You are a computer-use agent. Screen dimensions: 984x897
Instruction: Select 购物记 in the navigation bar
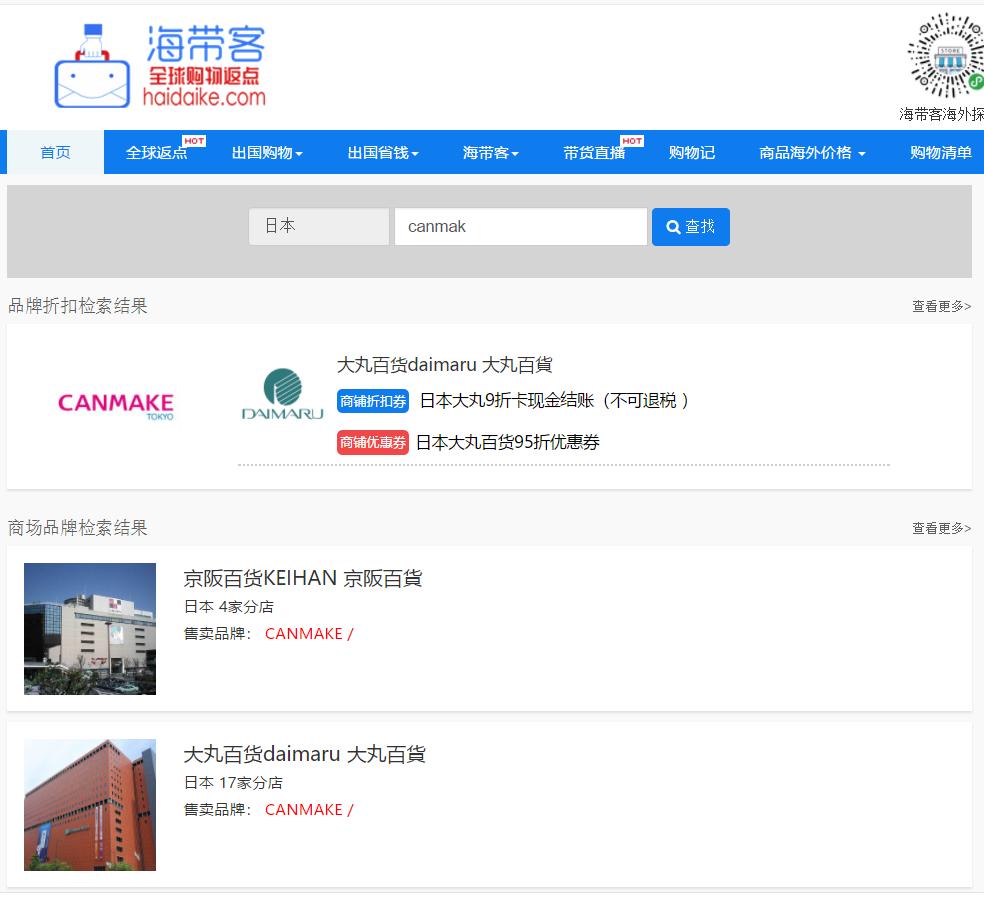(x=691, y=152)
